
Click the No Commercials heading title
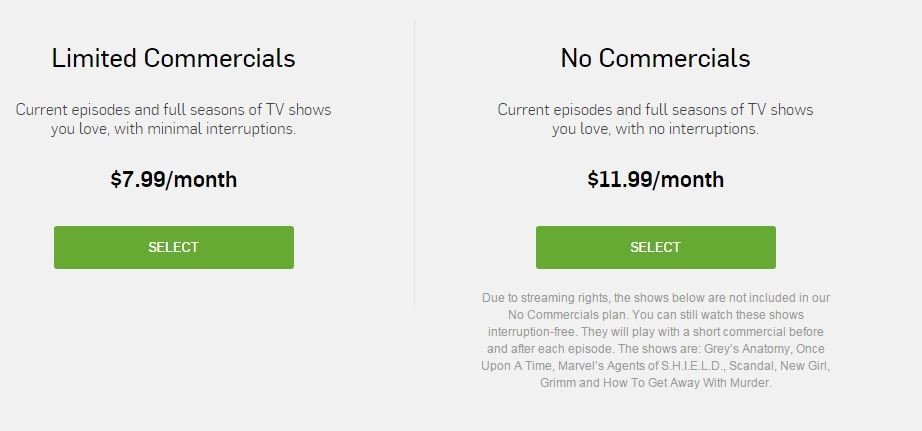click(x=656, y=58)
